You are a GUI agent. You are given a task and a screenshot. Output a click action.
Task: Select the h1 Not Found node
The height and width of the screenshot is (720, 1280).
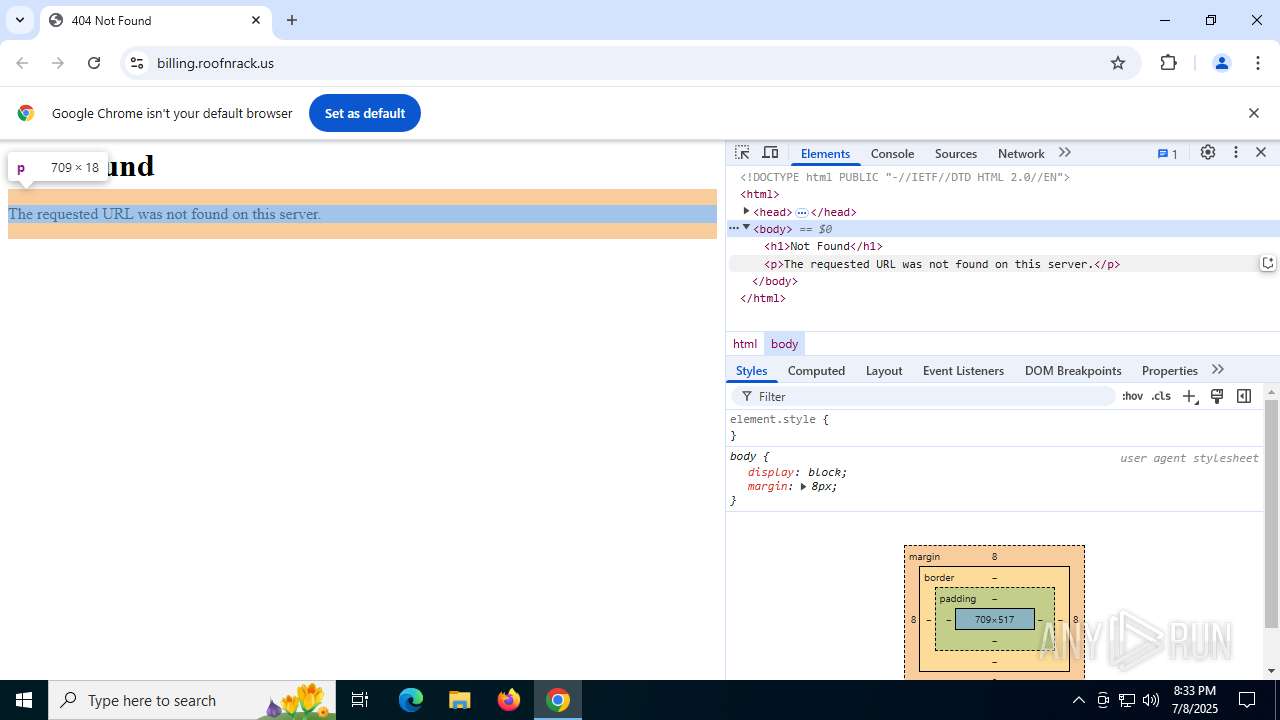point(823,246)
